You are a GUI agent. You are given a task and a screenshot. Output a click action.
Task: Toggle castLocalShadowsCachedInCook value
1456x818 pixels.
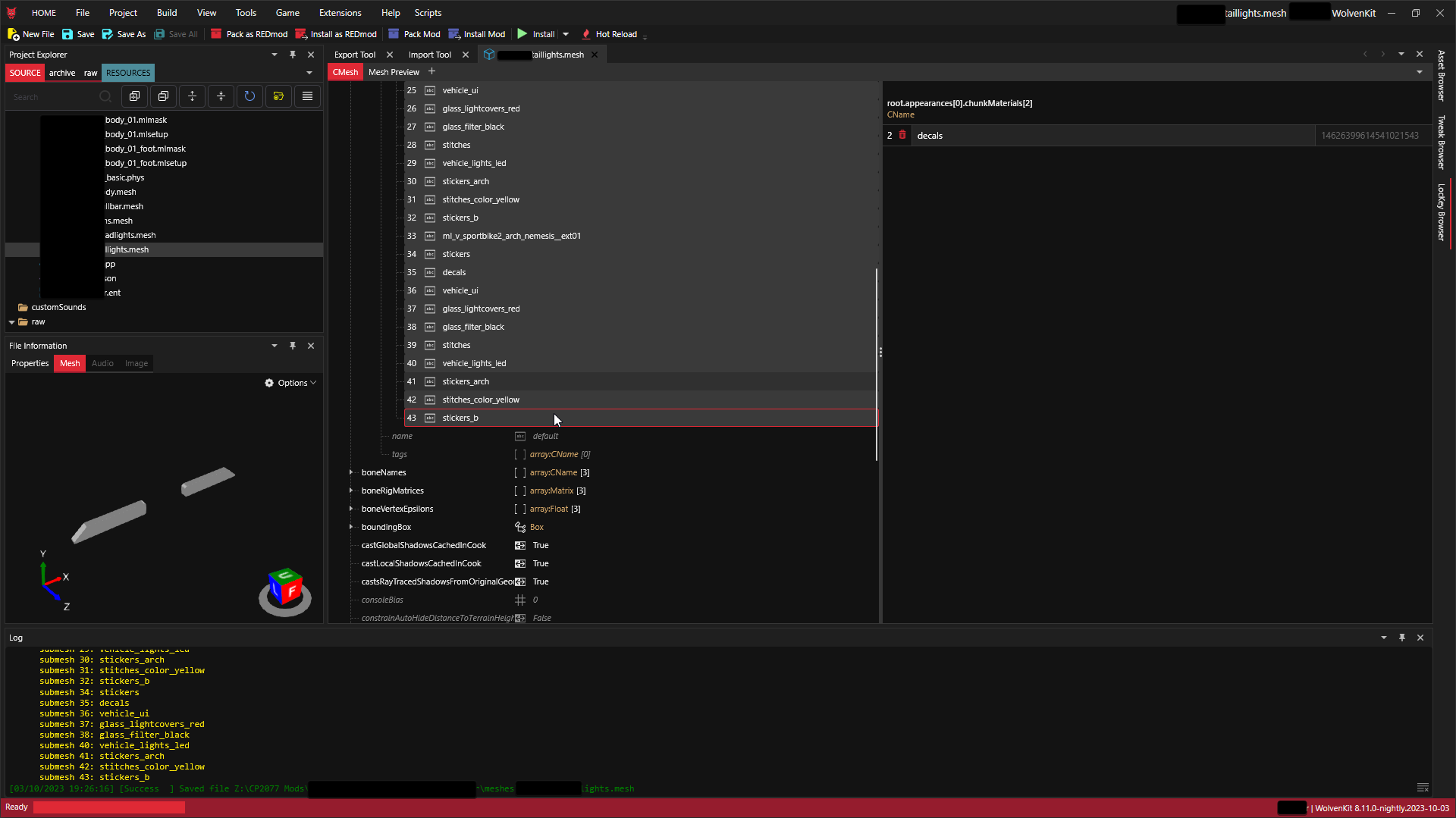click(x=520, y=563)
